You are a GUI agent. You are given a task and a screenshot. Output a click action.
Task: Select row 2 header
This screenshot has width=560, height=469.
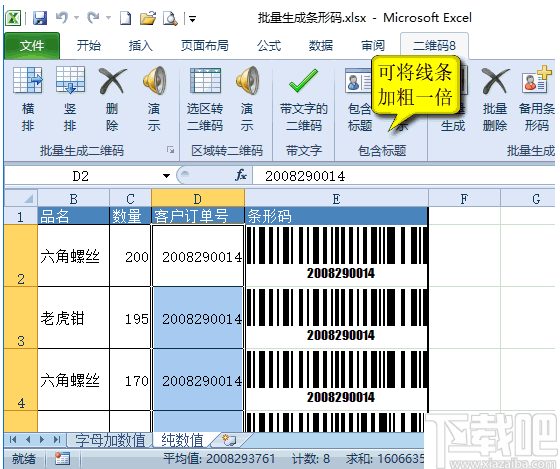tap(21, 256)
